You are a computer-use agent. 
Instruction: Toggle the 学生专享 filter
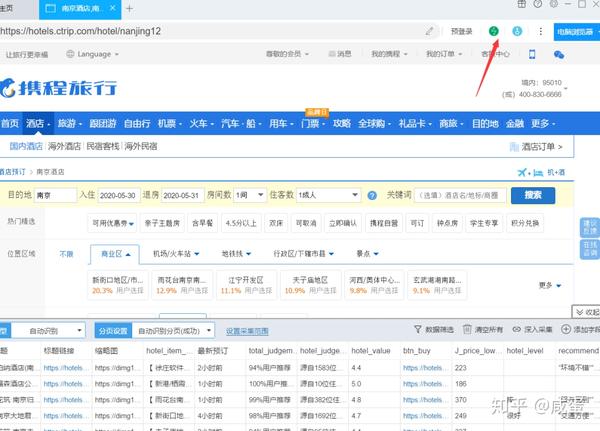(484, 223)
